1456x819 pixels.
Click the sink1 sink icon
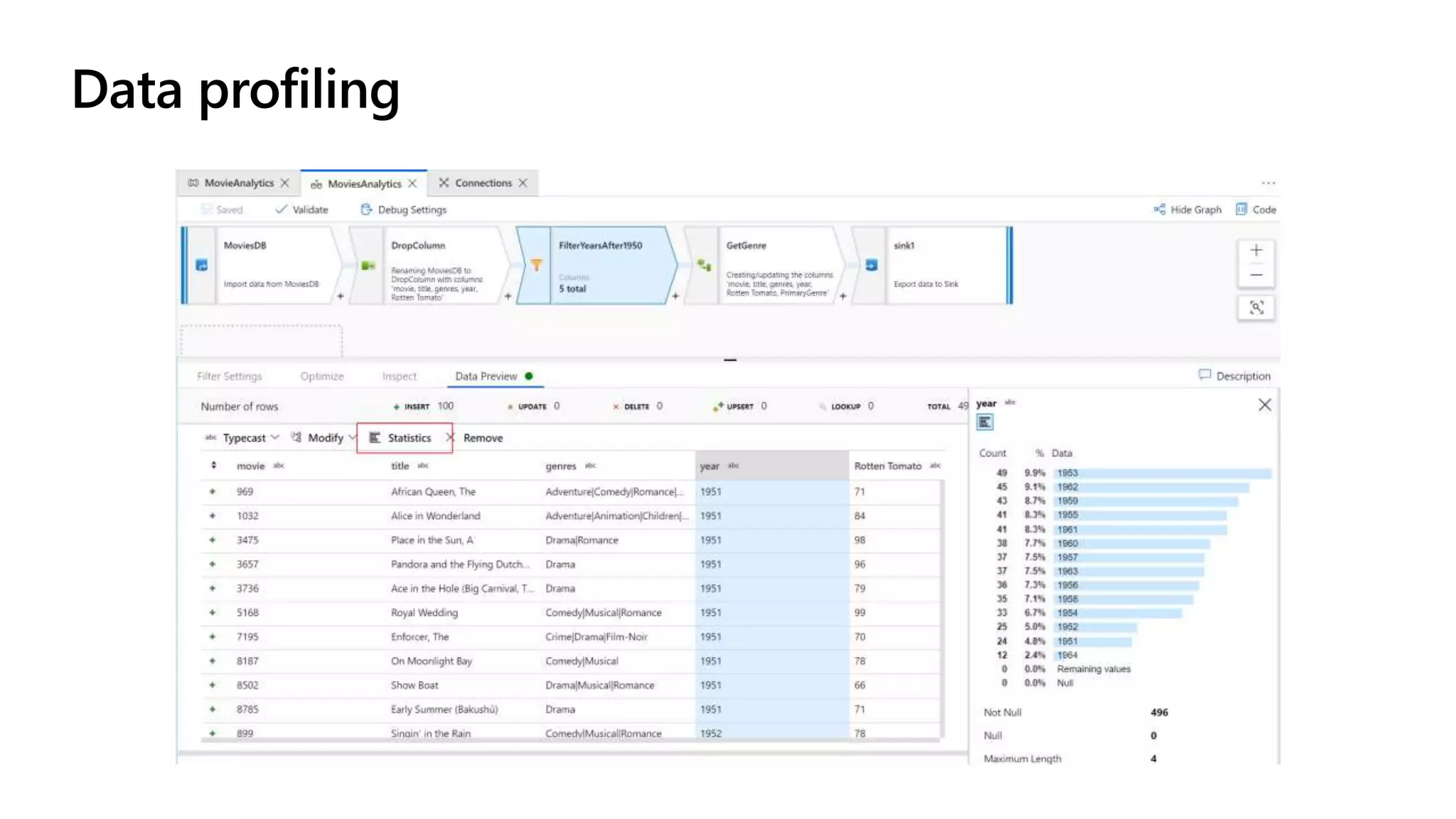point(872,265)
